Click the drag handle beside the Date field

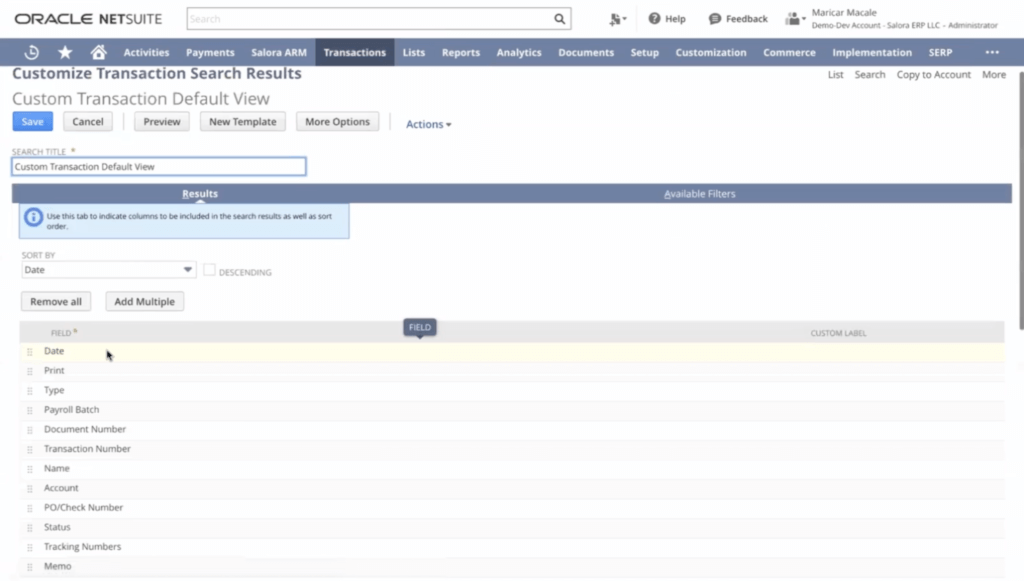30,352
